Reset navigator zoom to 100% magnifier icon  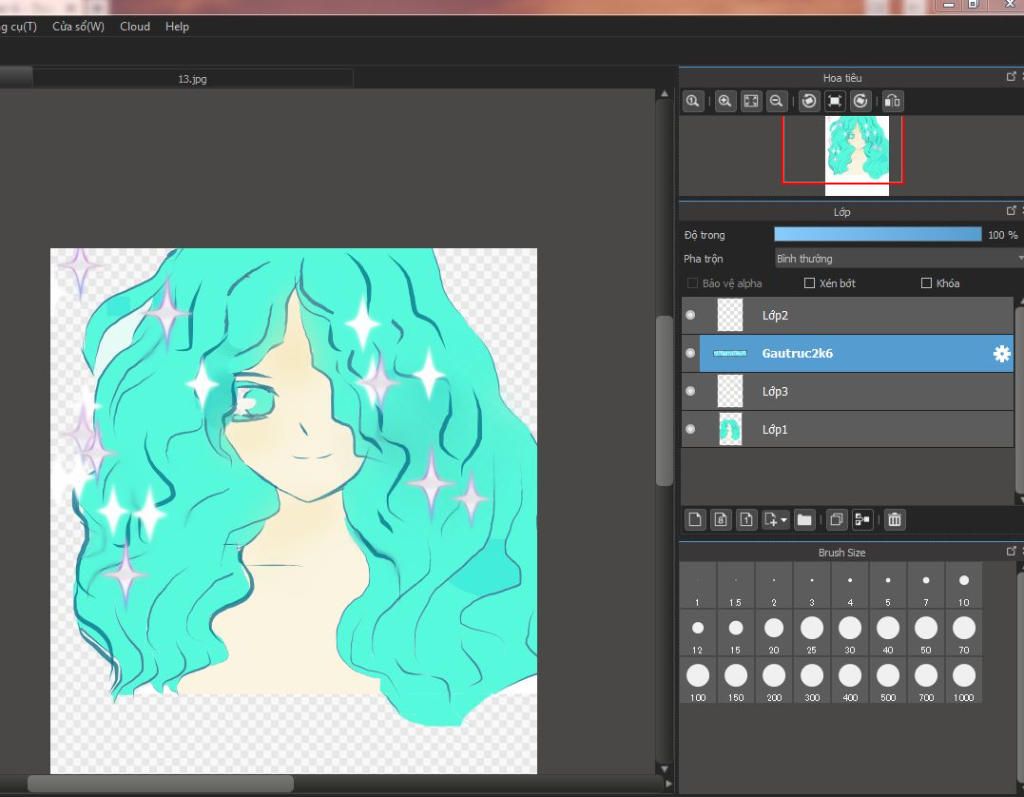pos(693,101)
